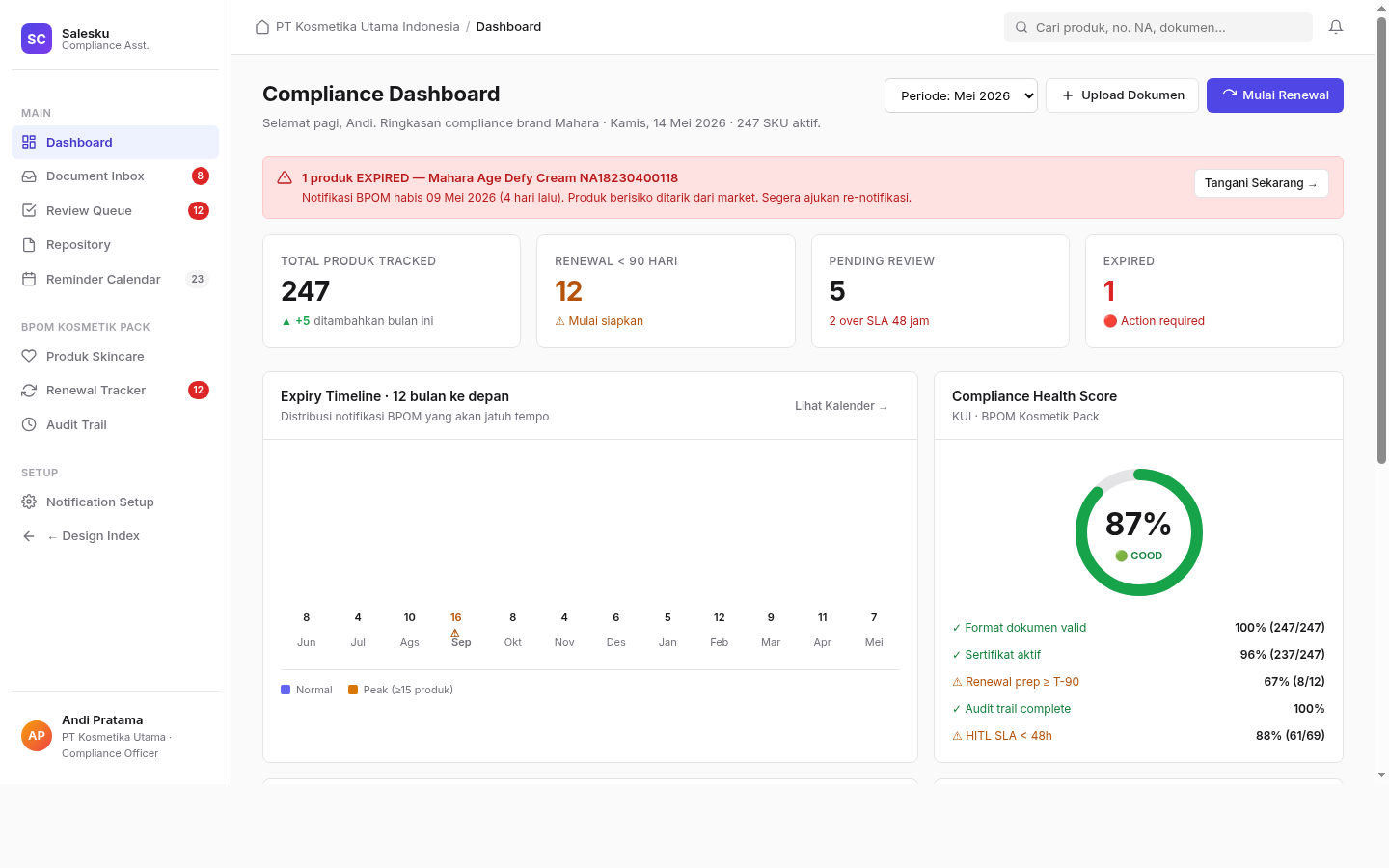Open notifications bell icon
Viewport: 1389px width, 868px height.
[1336, 27]
